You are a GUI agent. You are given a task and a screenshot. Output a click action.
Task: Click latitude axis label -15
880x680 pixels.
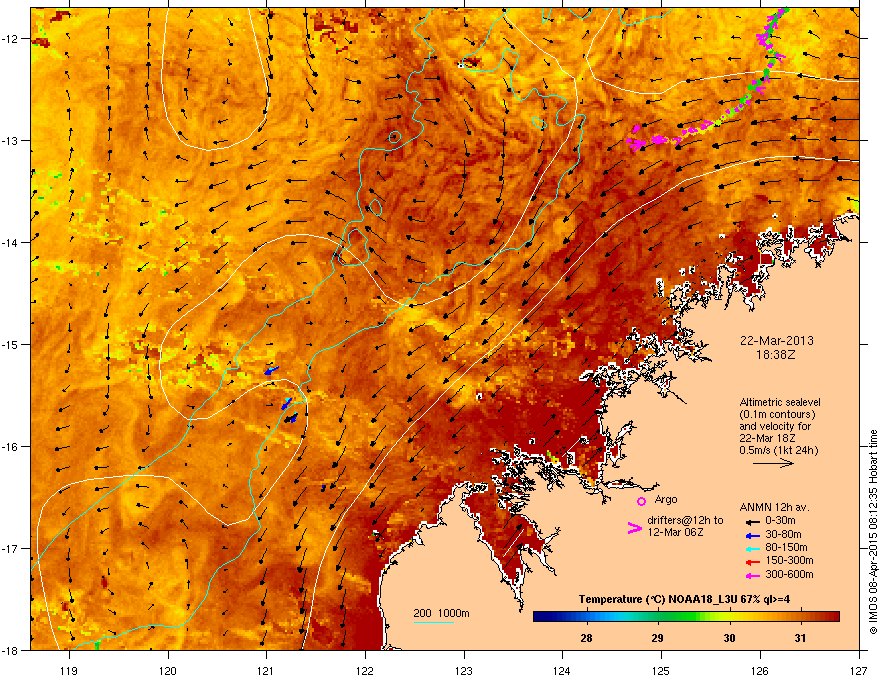(x=9, y=344)
